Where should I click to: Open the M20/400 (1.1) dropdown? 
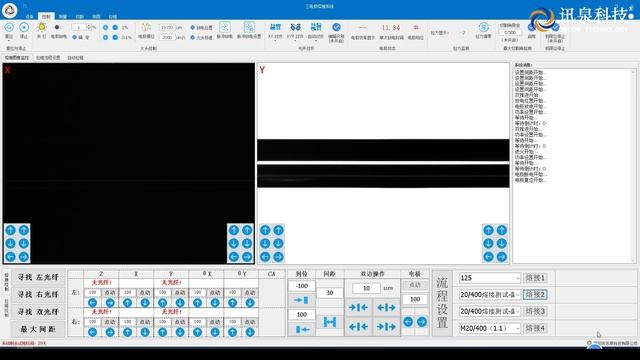point(490,328)
